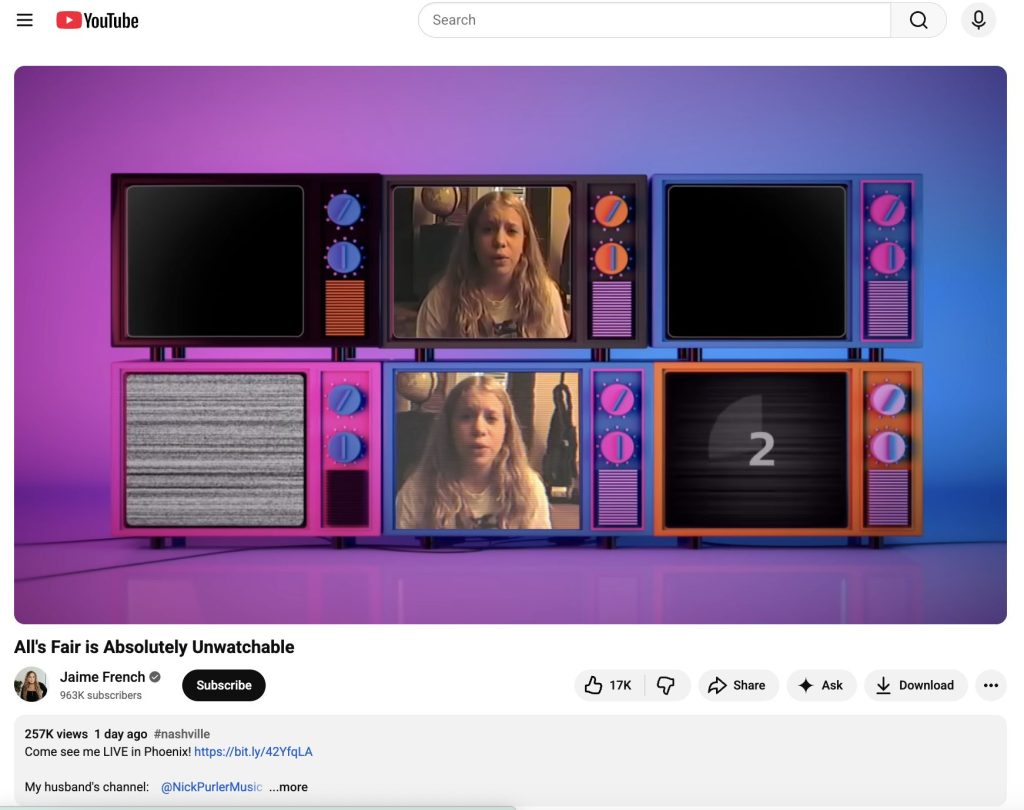Like the video with the thumbs-up
This screenshot has height=810, width=1024.
pos(595,685)
